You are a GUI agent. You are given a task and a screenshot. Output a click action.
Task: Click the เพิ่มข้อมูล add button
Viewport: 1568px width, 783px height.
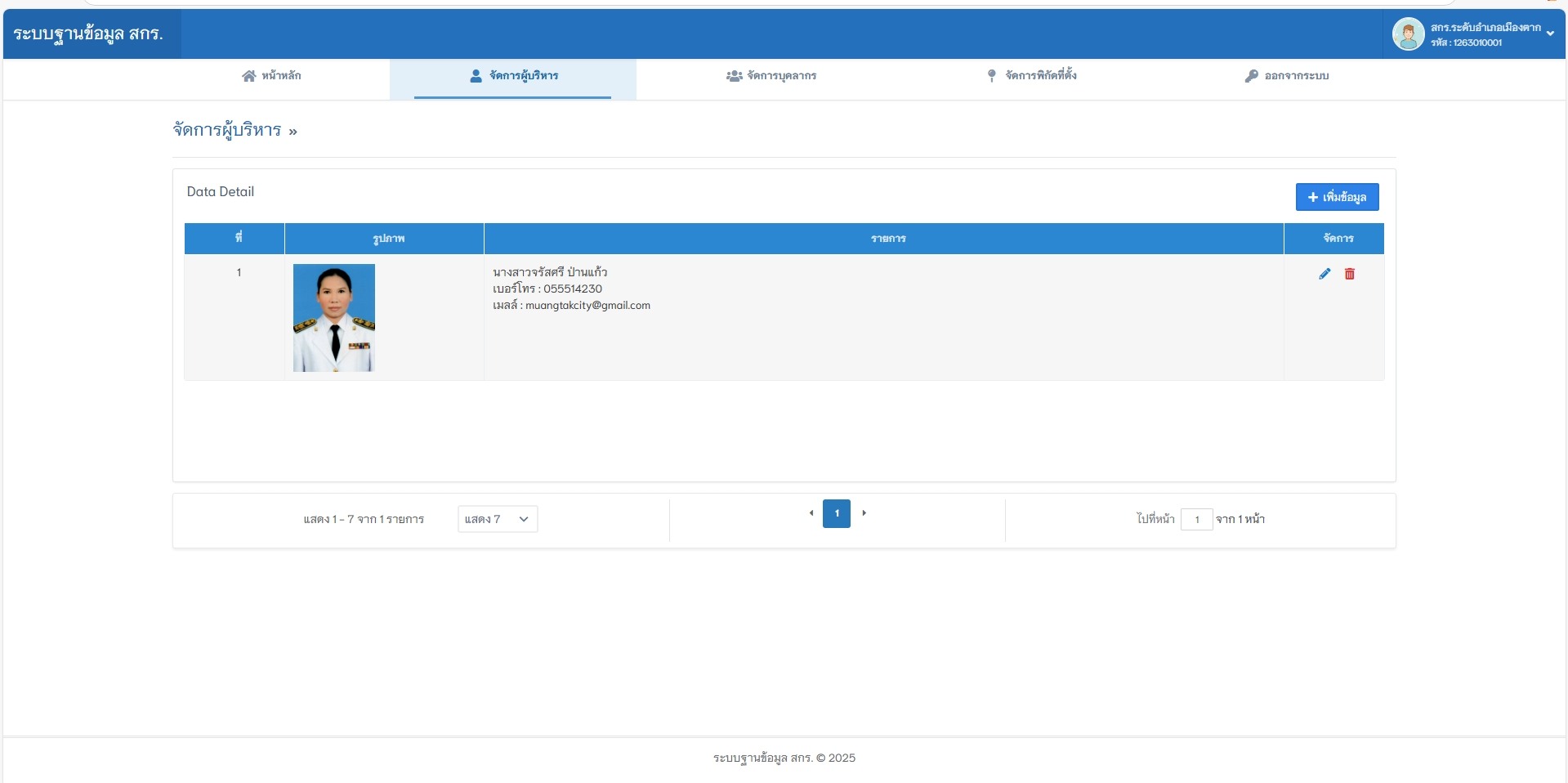pyautogui.click(x=1337, y=197)
